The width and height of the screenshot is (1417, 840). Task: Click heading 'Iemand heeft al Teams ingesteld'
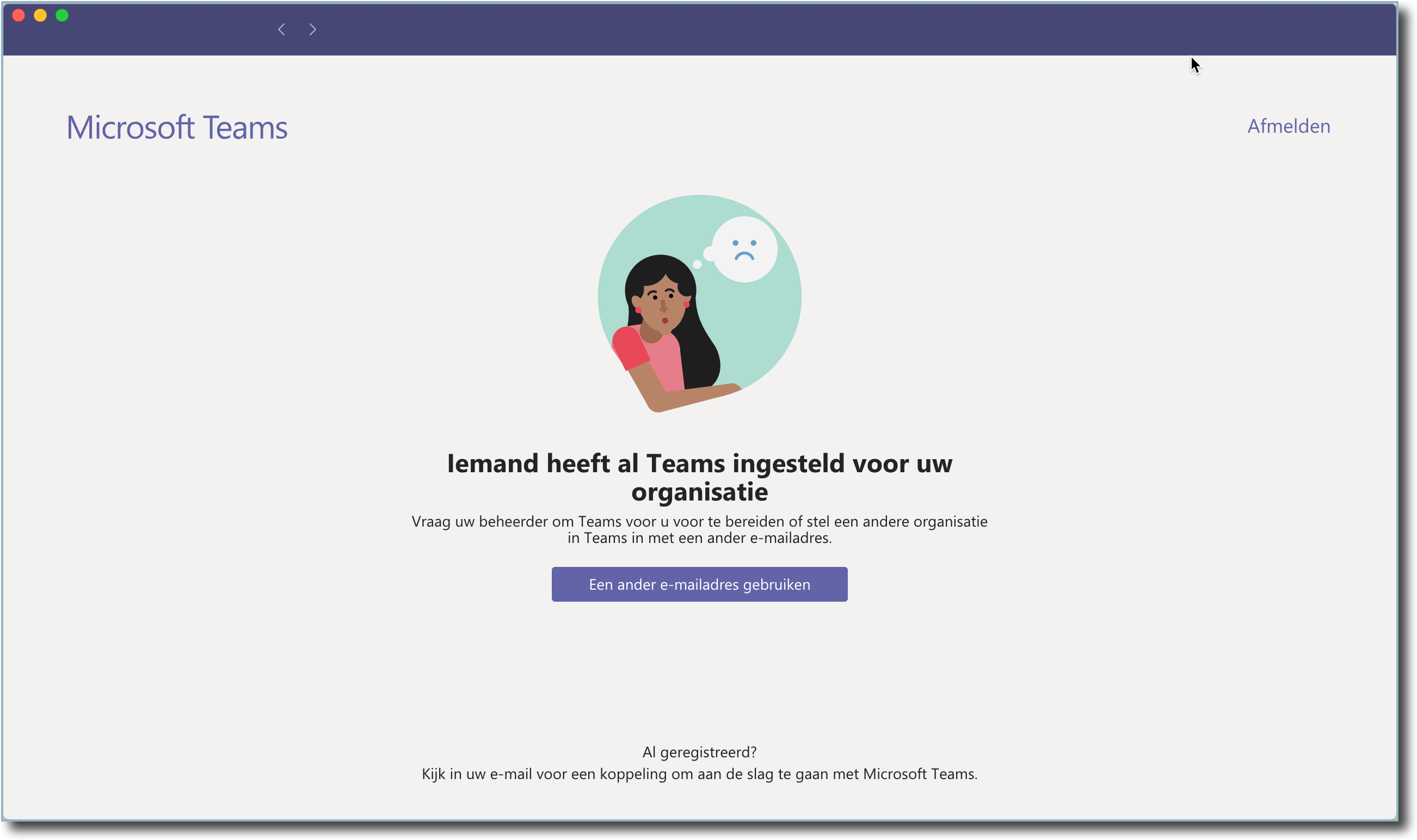point(699,477)
